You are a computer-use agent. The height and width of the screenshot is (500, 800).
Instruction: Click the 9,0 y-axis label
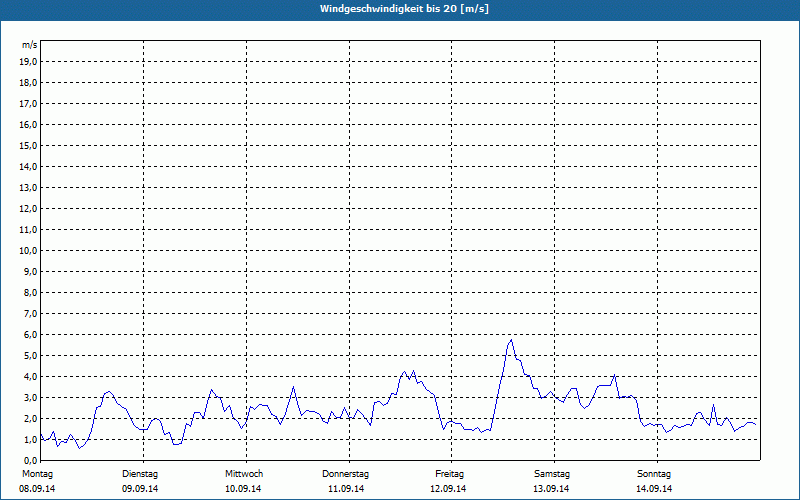coord(30,271)
